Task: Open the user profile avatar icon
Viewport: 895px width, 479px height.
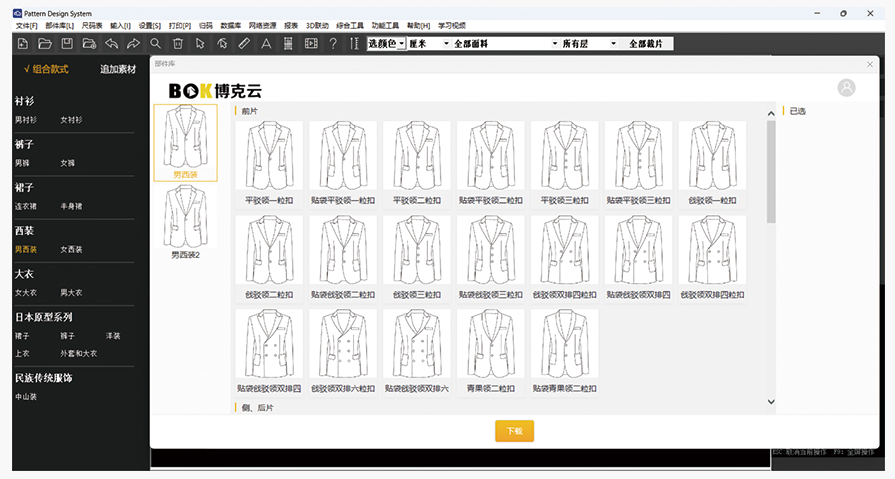Action: 846,88
